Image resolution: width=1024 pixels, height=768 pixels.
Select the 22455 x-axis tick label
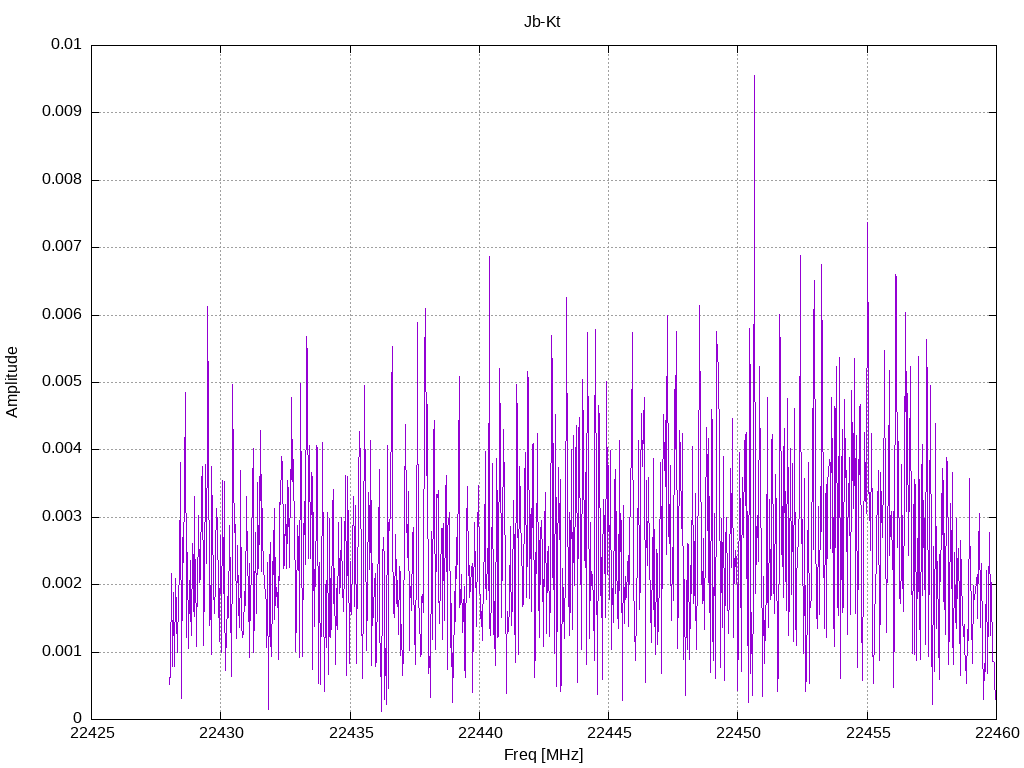coord(867,735)
